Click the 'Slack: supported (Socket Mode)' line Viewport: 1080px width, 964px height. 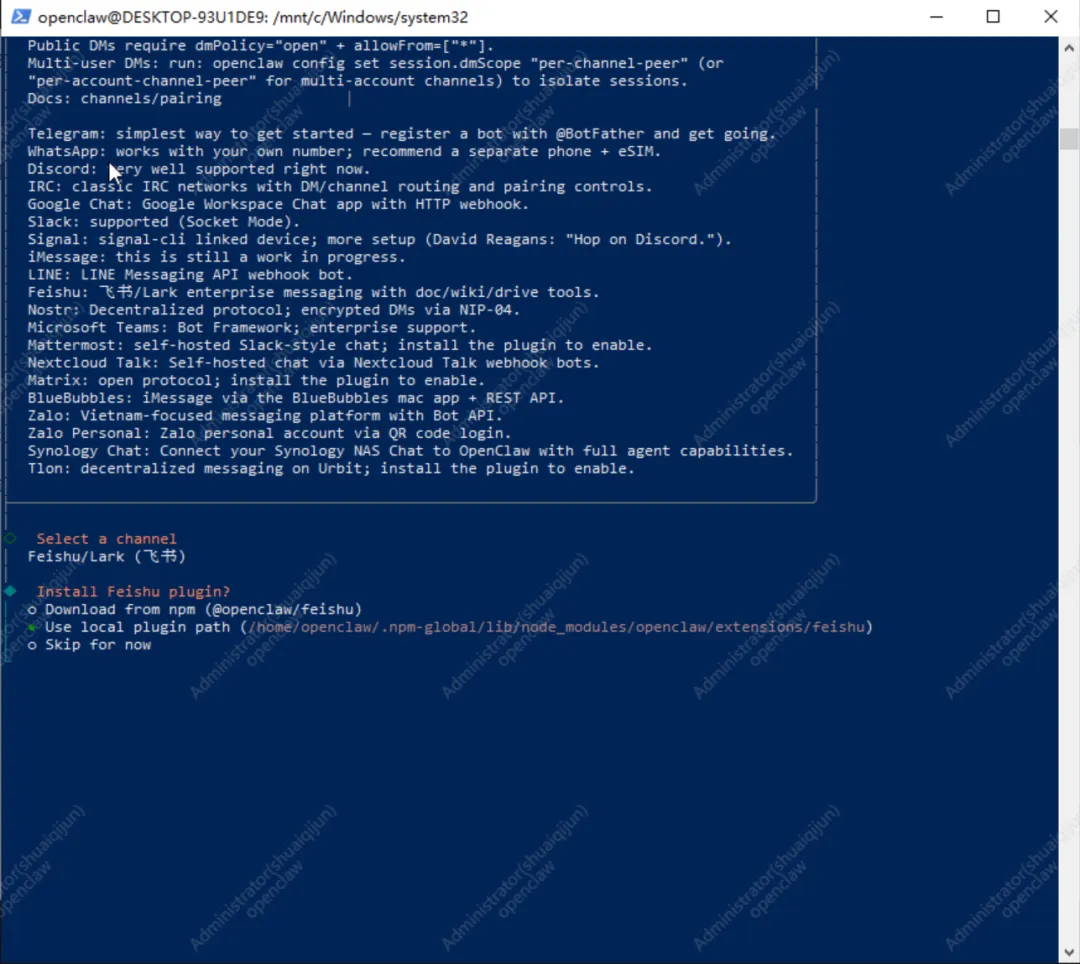click(164, 222)
